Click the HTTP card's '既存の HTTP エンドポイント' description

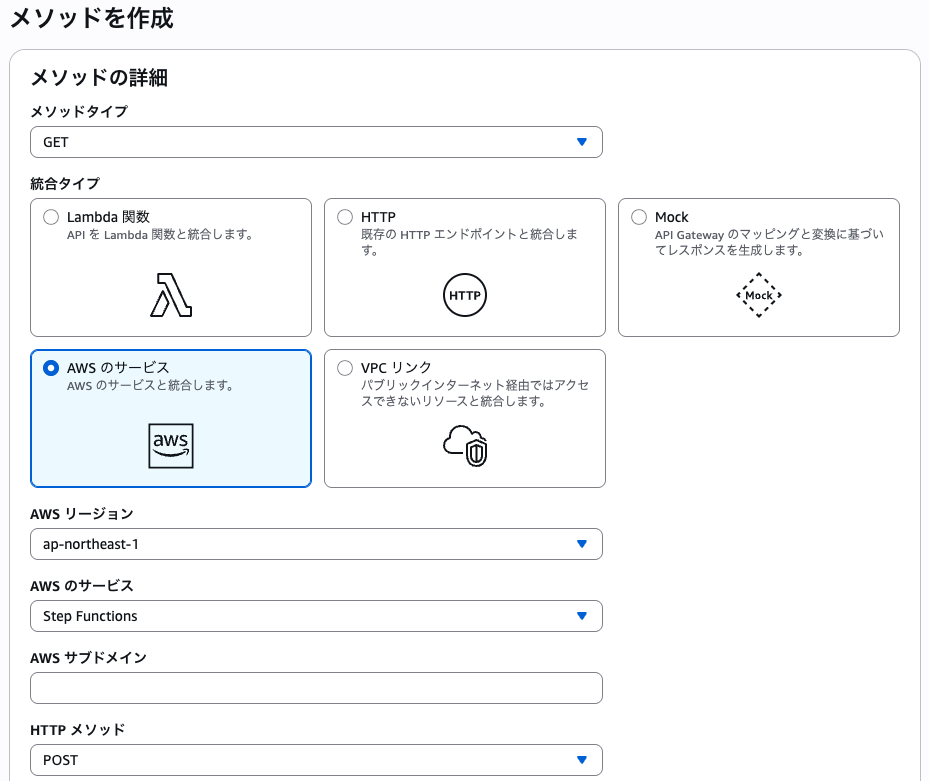[x=469, y=242]
